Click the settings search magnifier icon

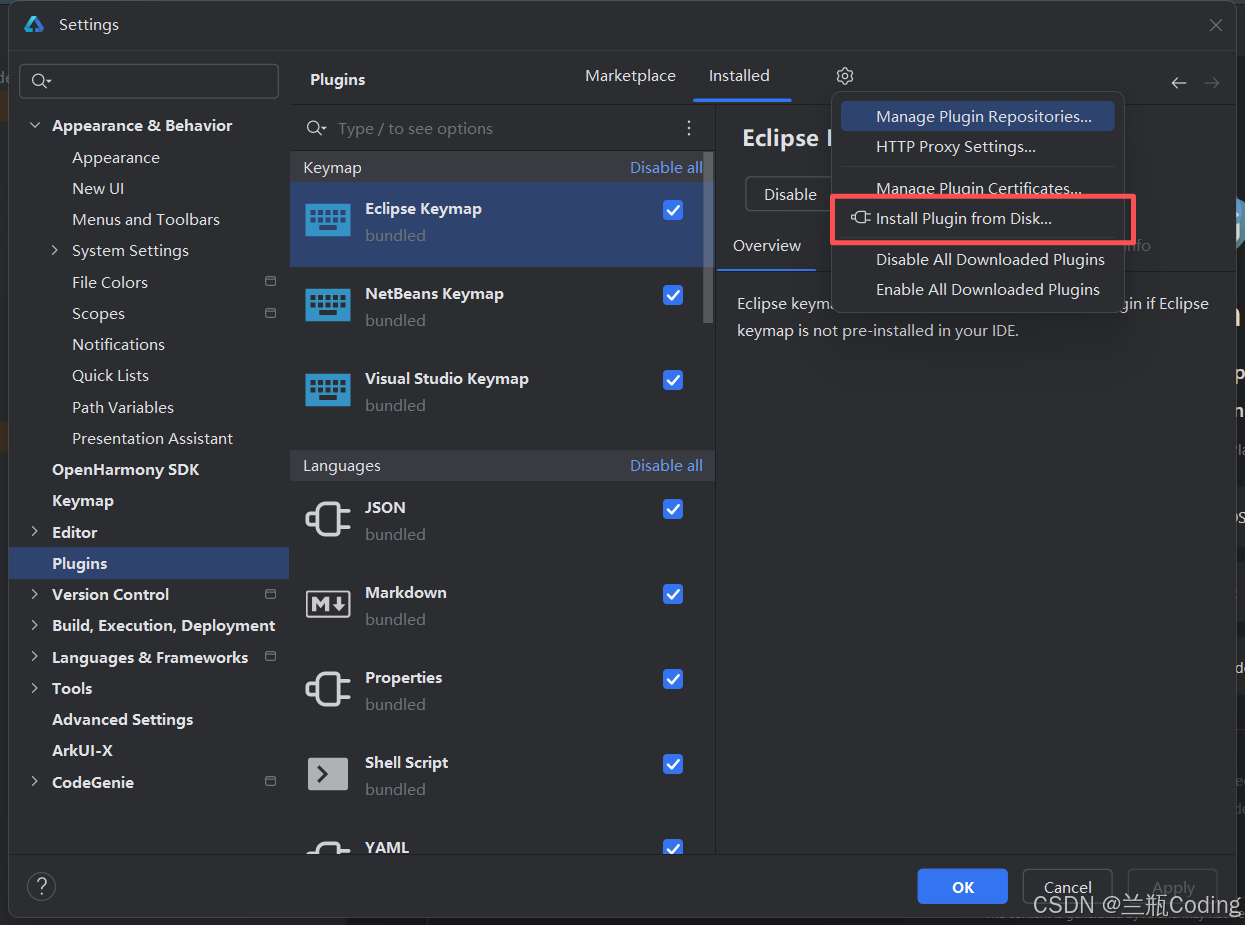coord(41,81)
